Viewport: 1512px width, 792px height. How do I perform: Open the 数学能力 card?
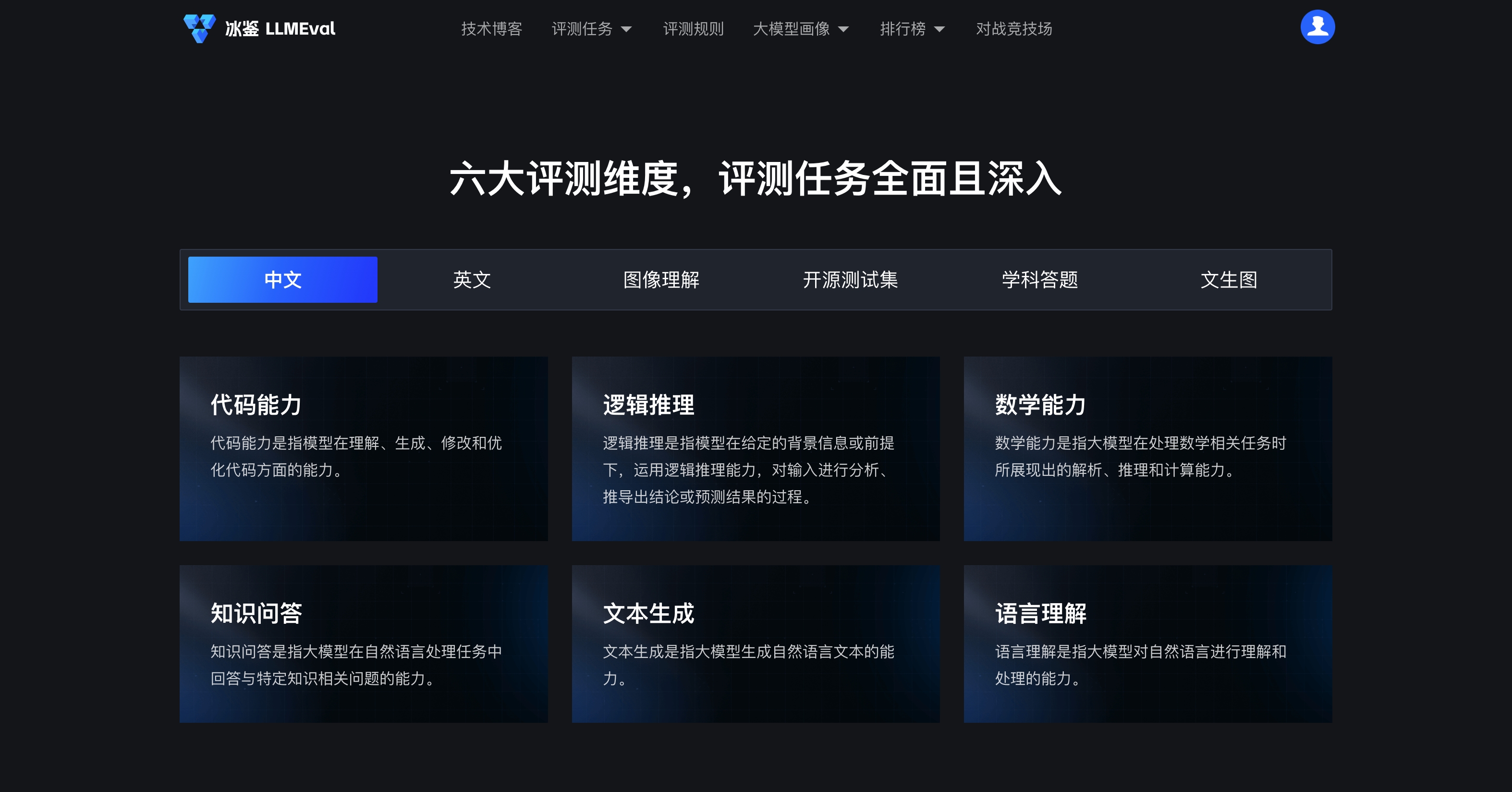[x=1148, y=449]
